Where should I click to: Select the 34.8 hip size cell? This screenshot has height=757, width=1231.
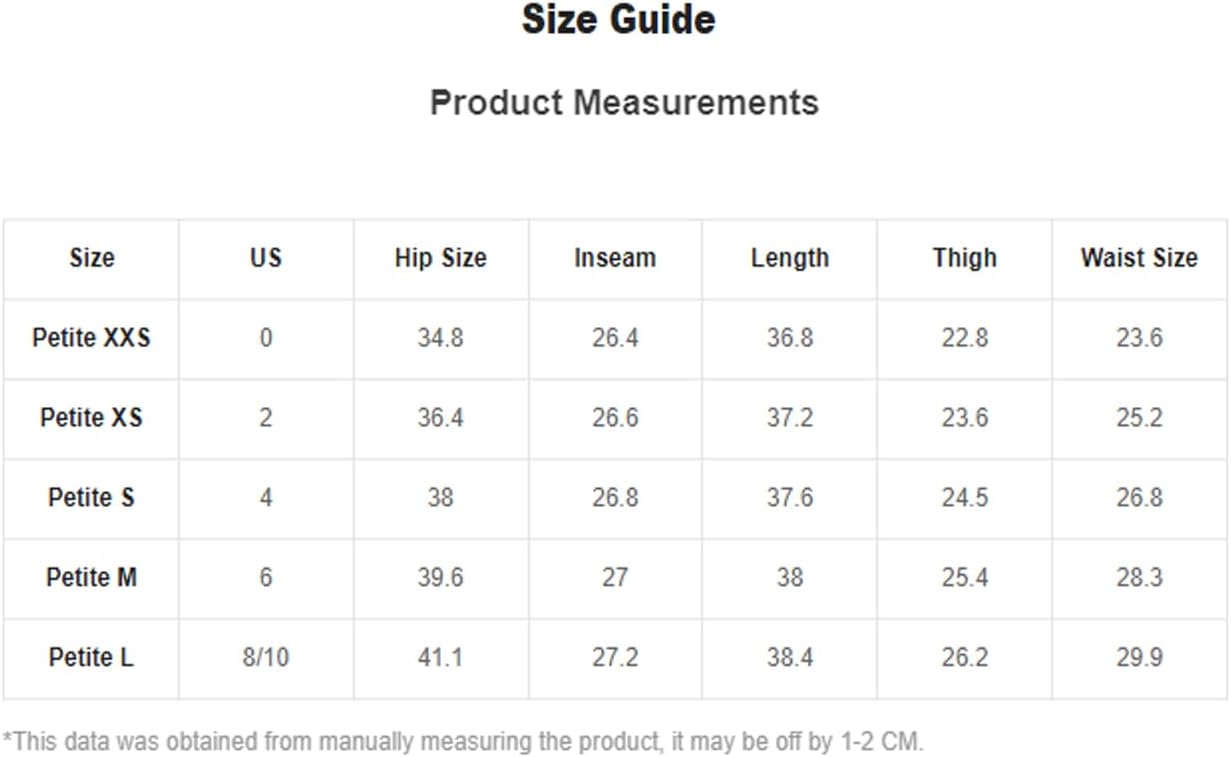440,338
